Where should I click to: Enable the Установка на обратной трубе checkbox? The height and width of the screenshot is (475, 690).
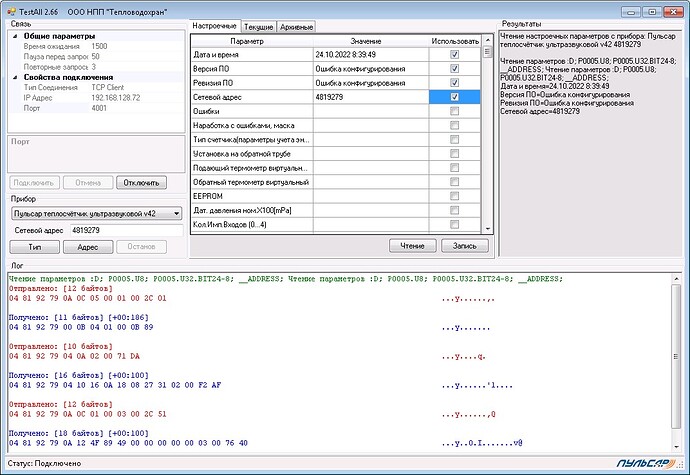[455, 154]
